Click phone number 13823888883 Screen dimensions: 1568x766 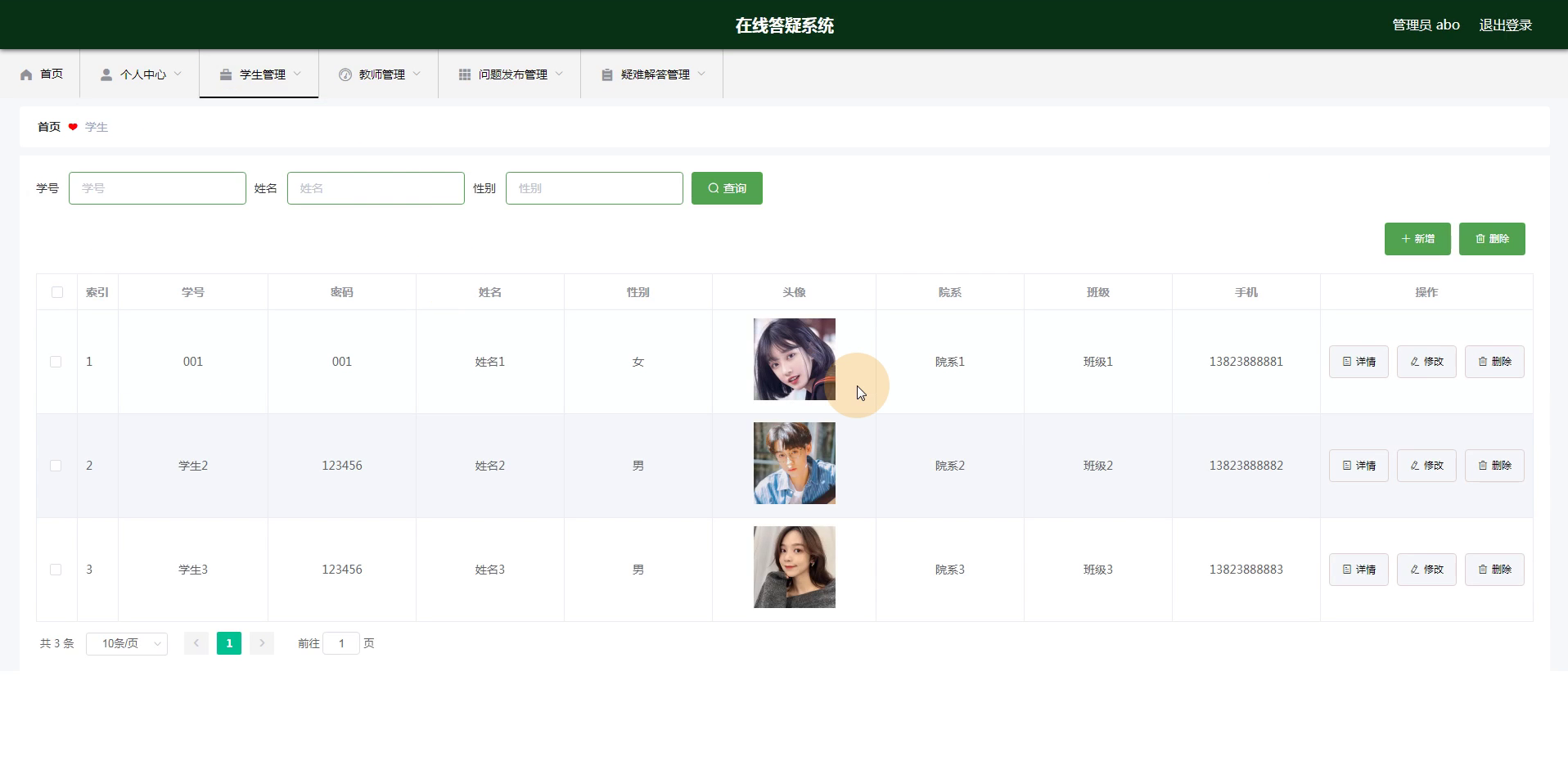click(1246, 570)
